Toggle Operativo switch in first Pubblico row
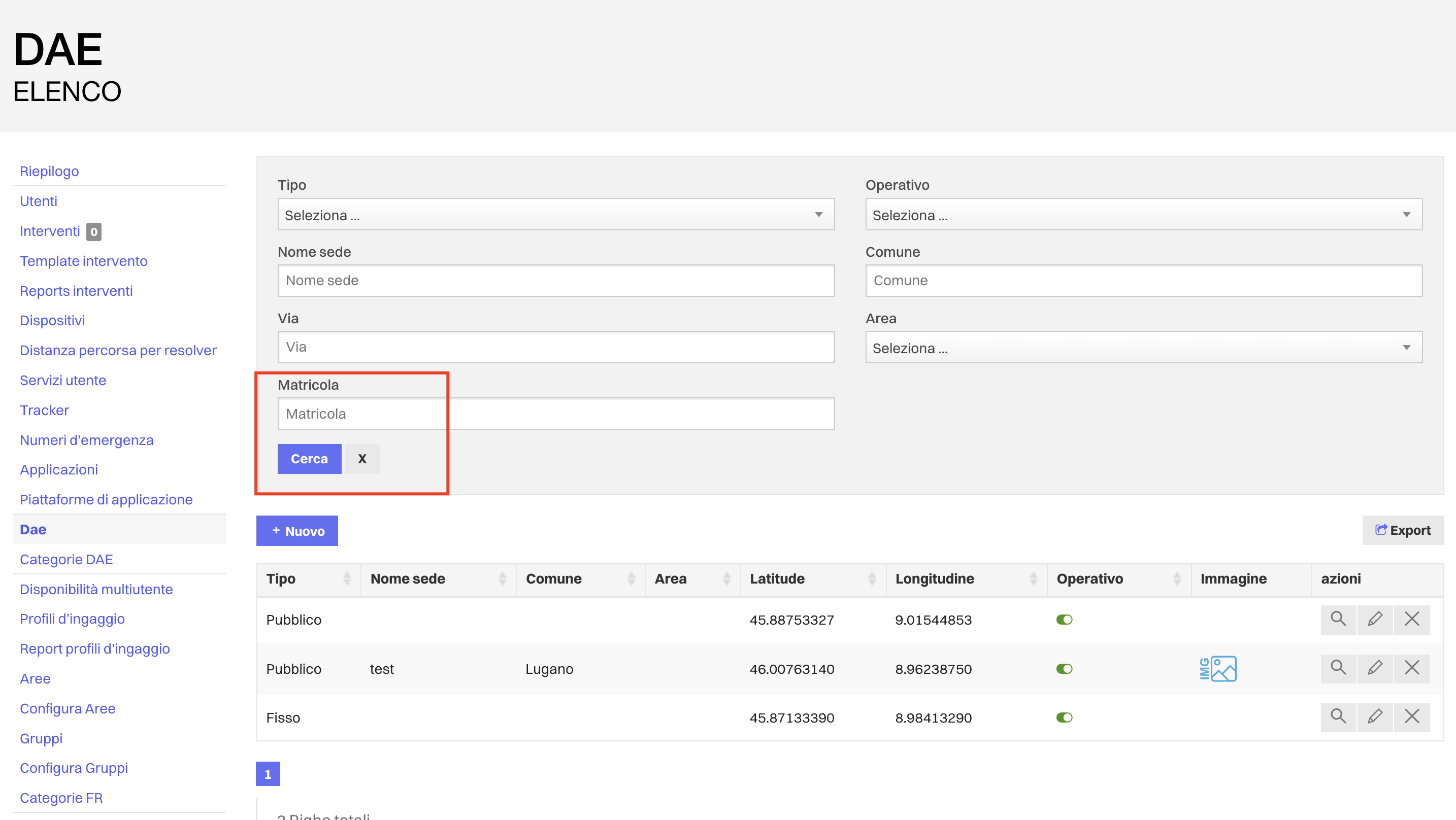 tap(1064, 620)
